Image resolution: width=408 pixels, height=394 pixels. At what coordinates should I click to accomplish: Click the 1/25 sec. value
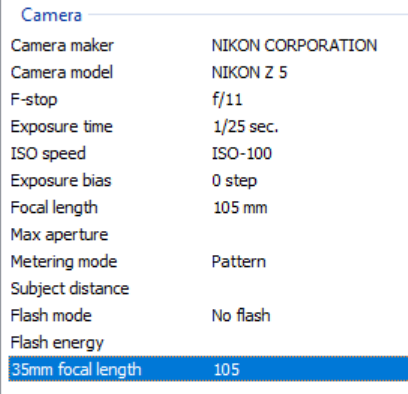(245, 127)
